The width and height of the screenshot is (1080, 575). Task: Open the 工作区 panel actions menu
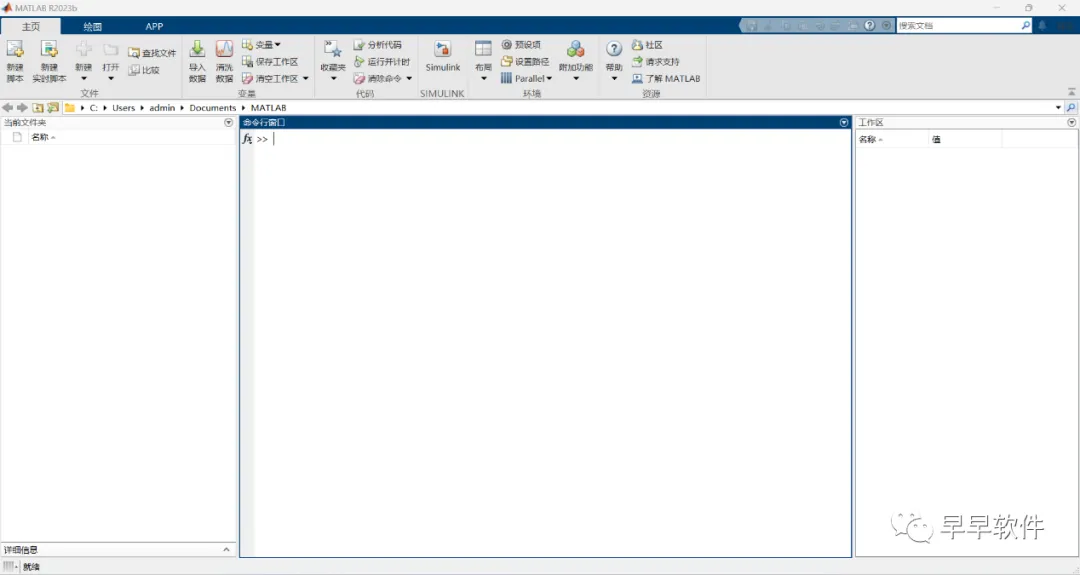click(1072, 123)
